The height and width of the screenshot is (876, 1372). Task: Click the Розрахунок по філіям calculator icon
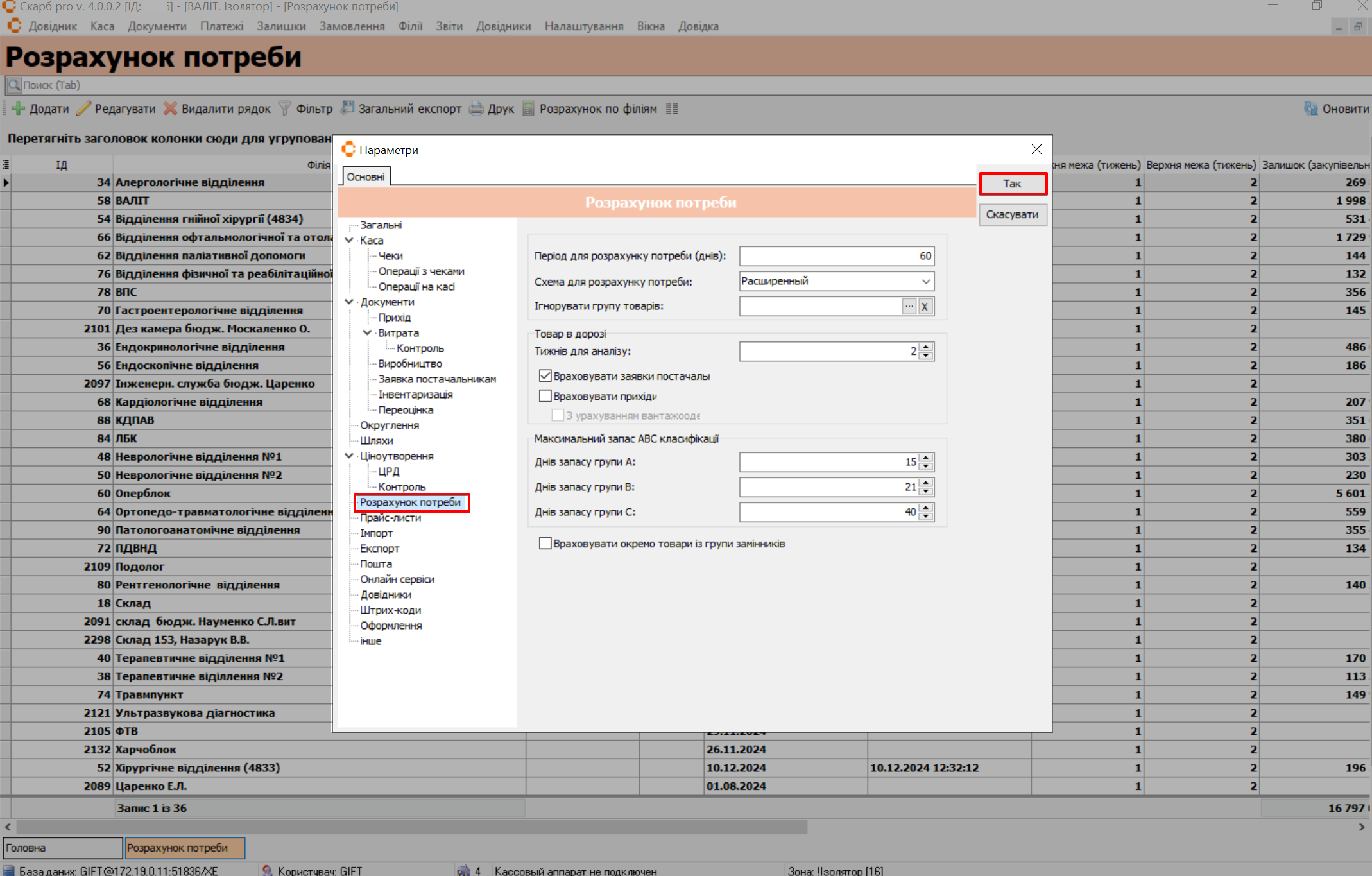[x=528, y=108]
